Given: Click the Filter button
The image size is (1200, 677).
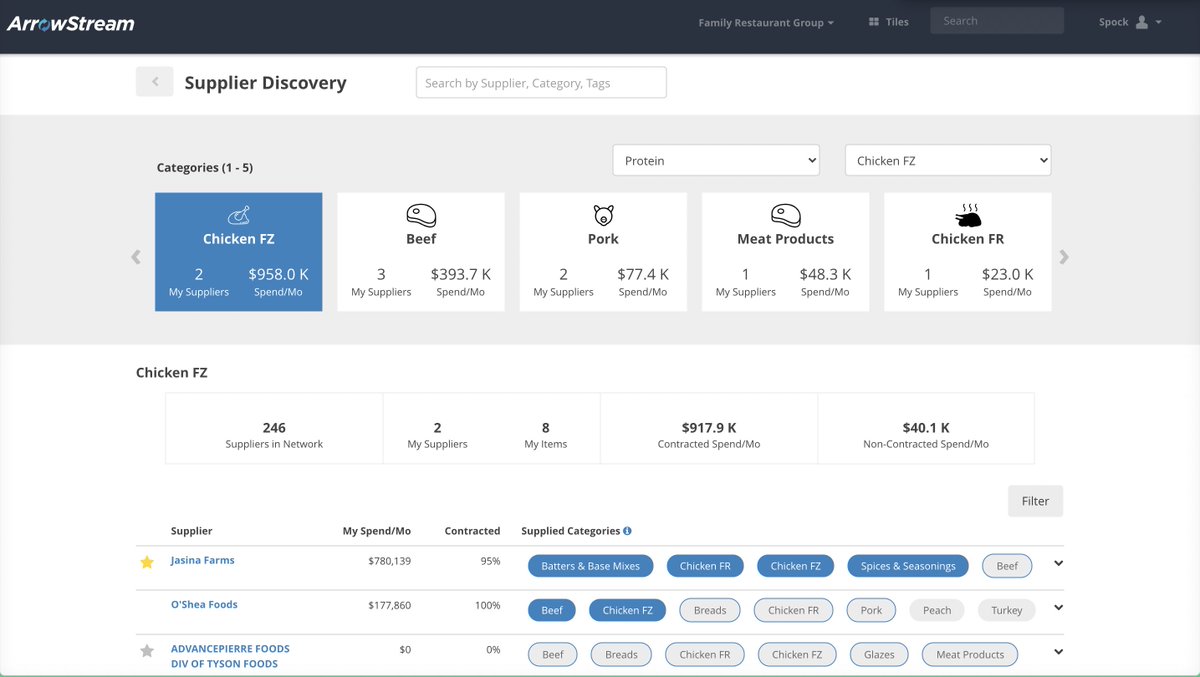Looking at the screenshot, I should 1036,501.
